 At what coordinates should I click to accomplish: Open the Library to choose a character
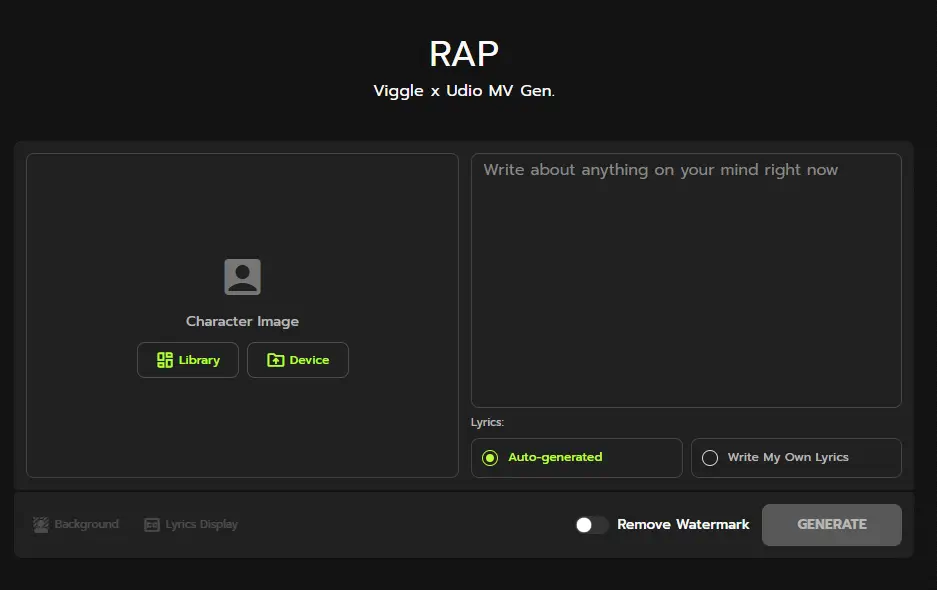click(x=188, y=360)
